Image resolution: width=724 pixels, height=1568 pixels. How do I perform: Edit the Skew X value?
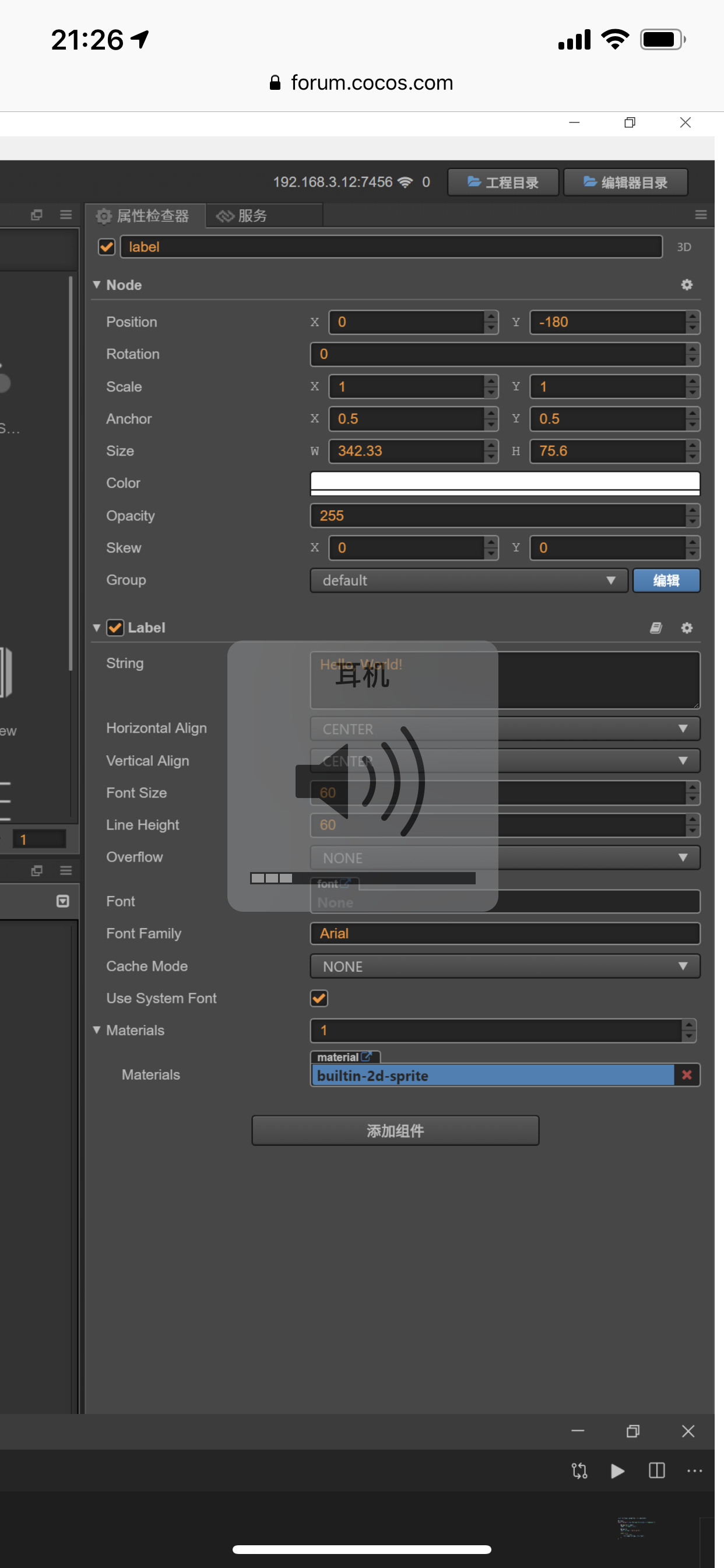(x=406, y=548)
